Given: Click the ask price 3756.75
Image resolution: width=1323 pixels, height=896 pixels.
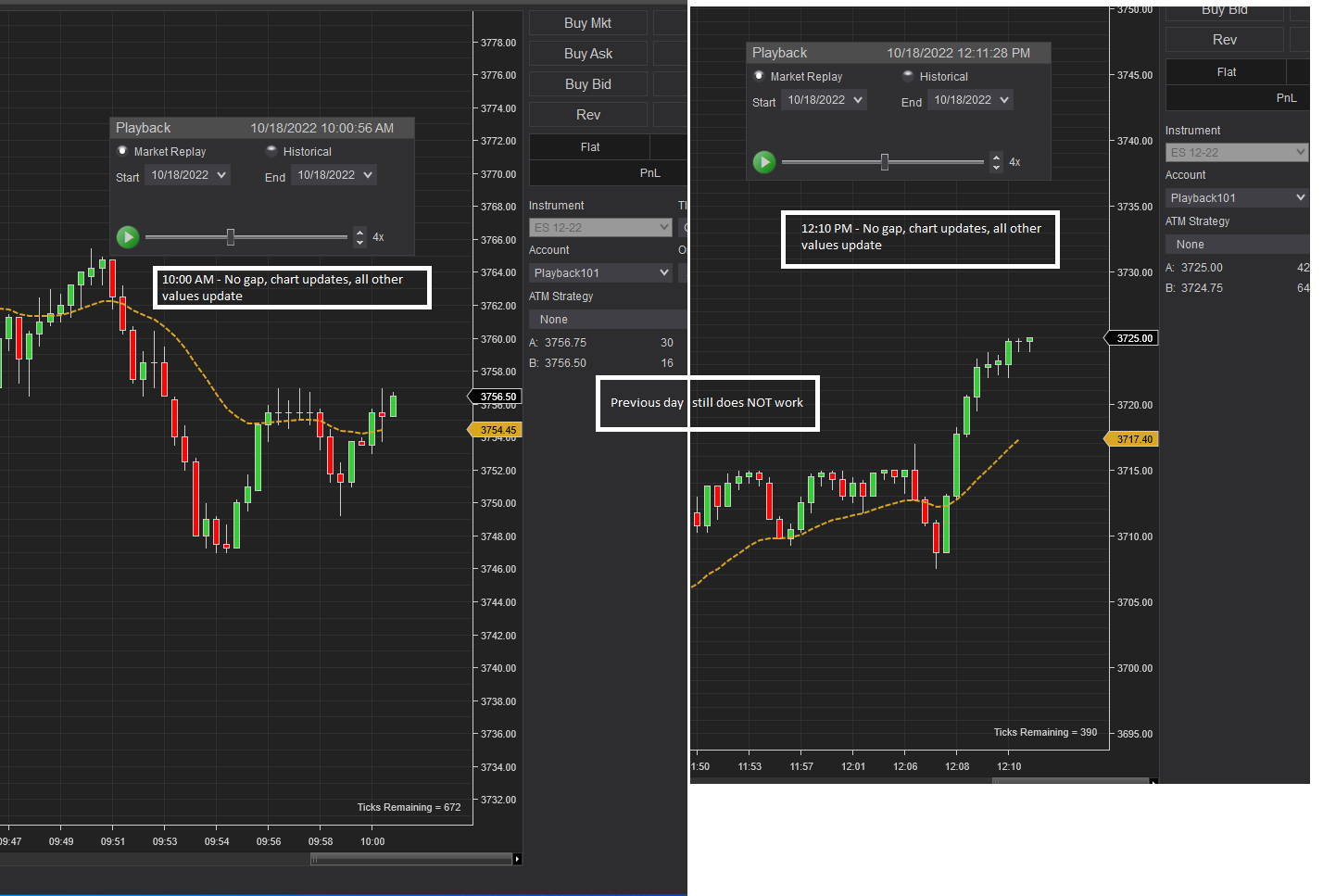Looking at the screenshot, I should (565, 343).
